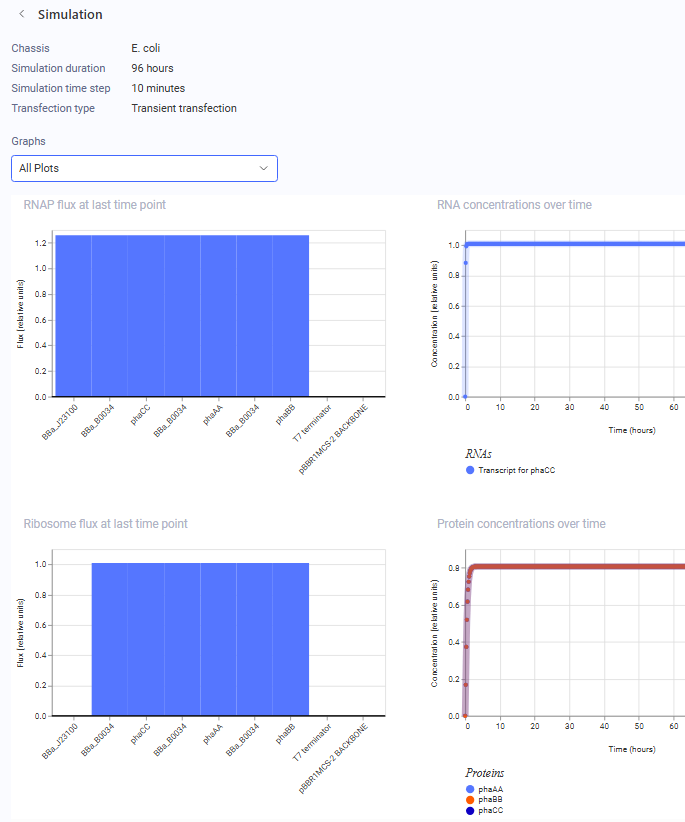Click the Proteins legend heading
The width and height of the screenshot is (685, 822).
point(484,773)
